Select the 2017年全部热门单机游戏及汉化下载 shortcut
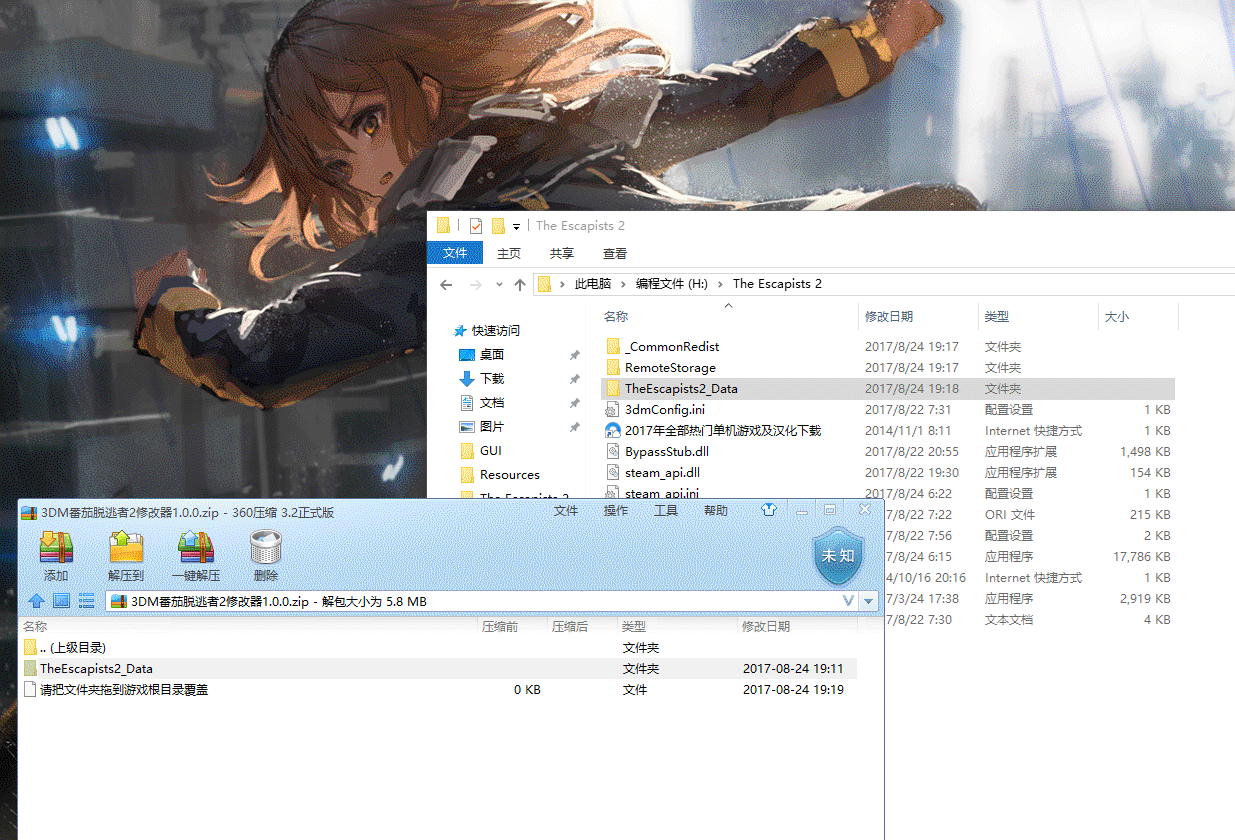1235x840 pixels. tap(887, 430)
